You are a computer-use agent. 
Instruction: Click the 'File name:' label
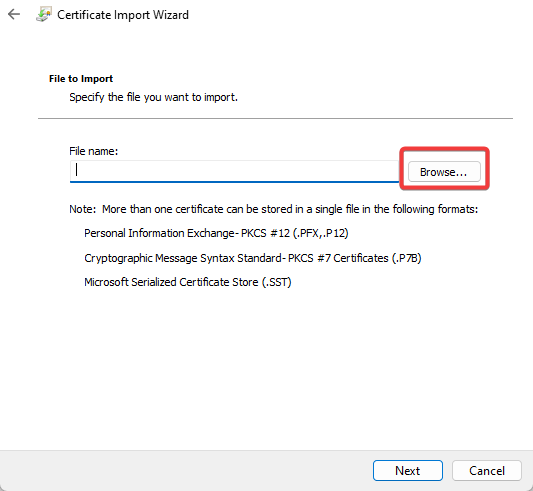click(x=94, y=151)
